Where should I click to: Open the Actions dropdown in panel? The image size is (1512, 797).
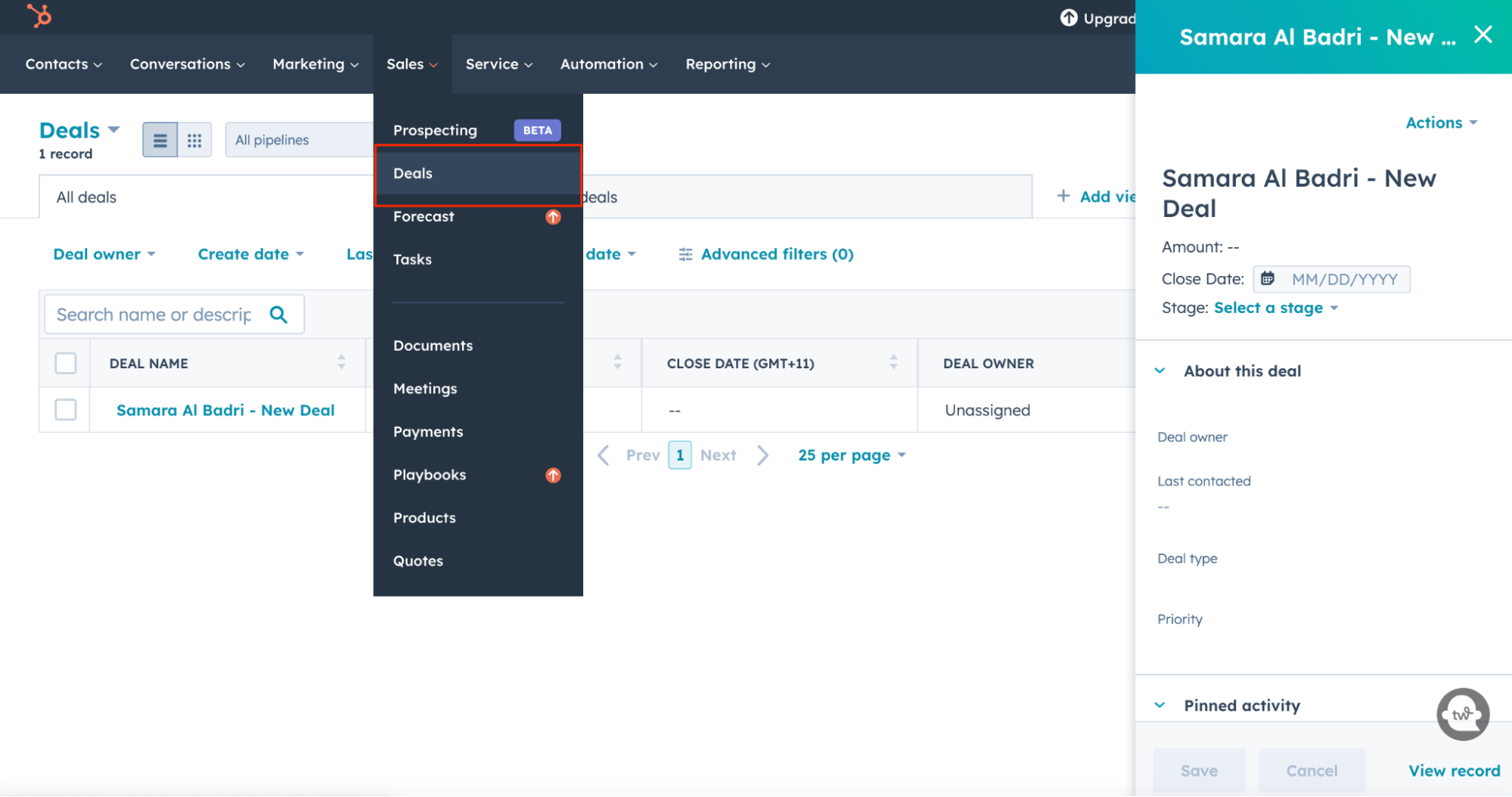(1441, 122)
